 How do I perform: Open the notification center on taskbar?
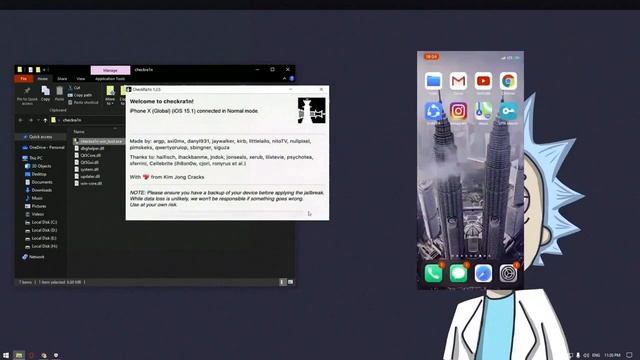(x=629, y=356)
